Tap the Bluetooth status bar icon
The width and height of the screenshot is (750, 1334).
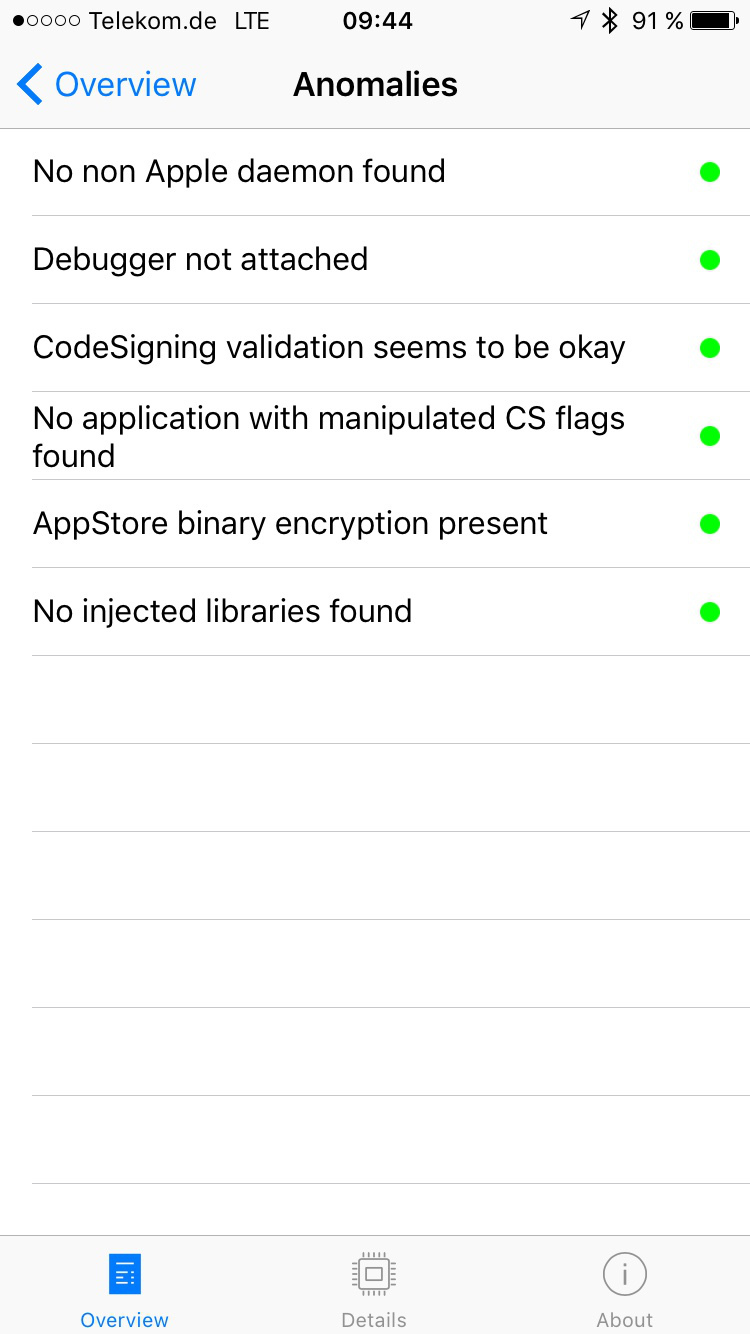click(x=609, y=21)
